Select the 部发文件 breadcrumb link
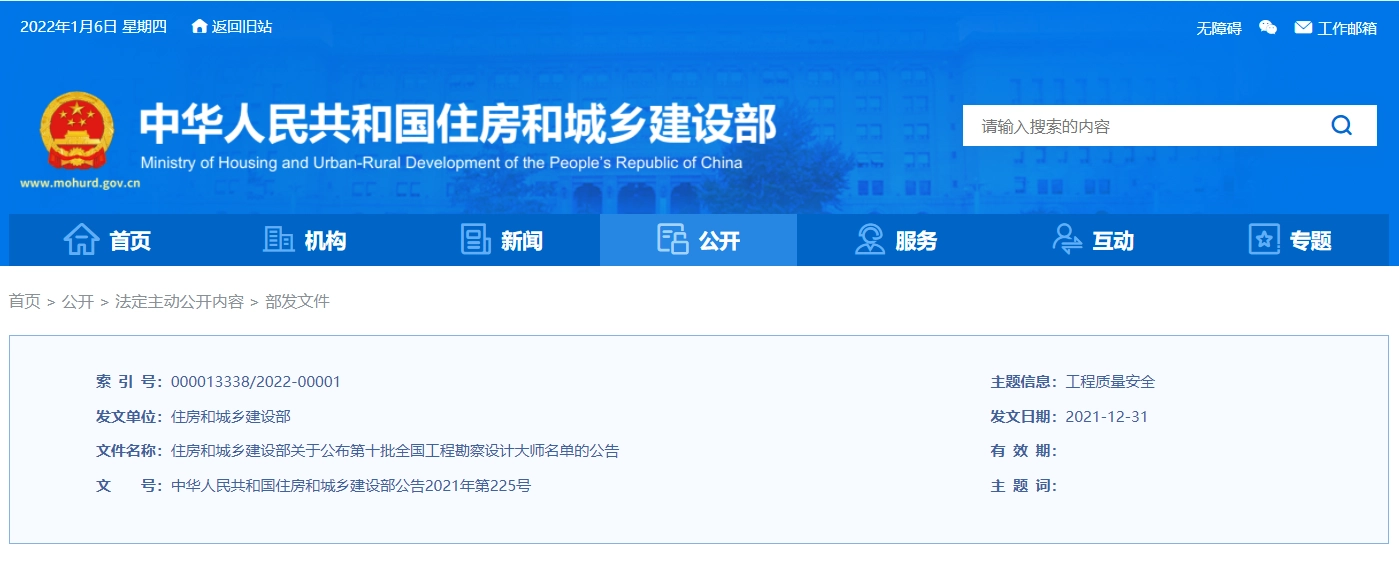The image size is (1399, 564). 297,301
